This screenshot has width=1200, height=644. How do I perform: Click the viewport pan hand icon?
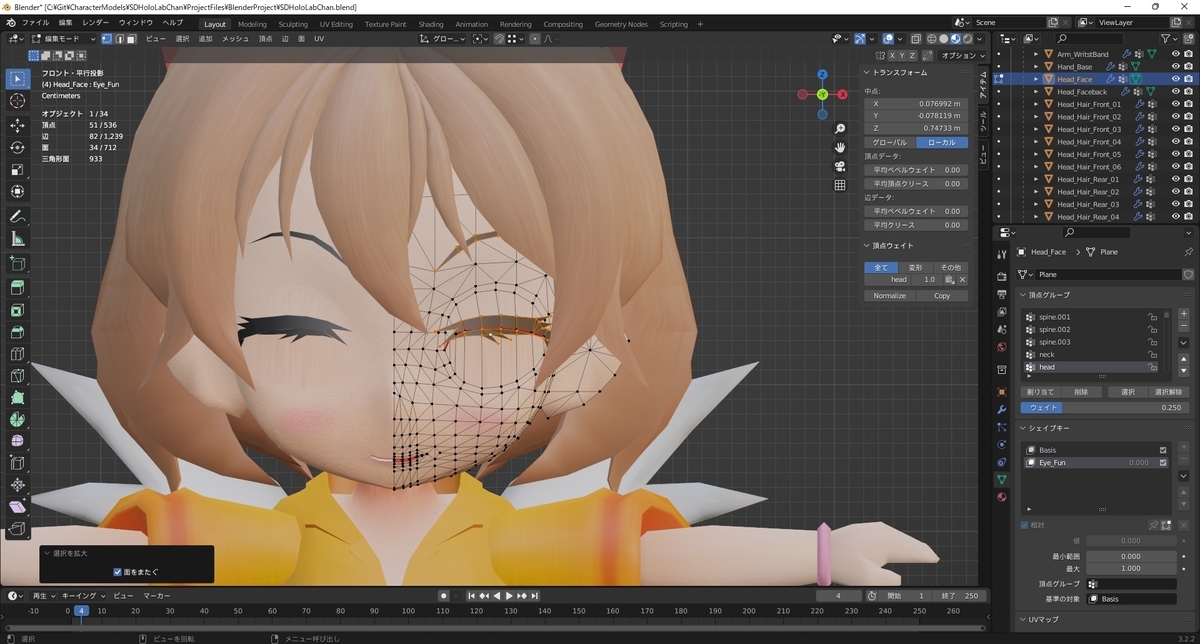pyautogui.click(x=841, y=147)
